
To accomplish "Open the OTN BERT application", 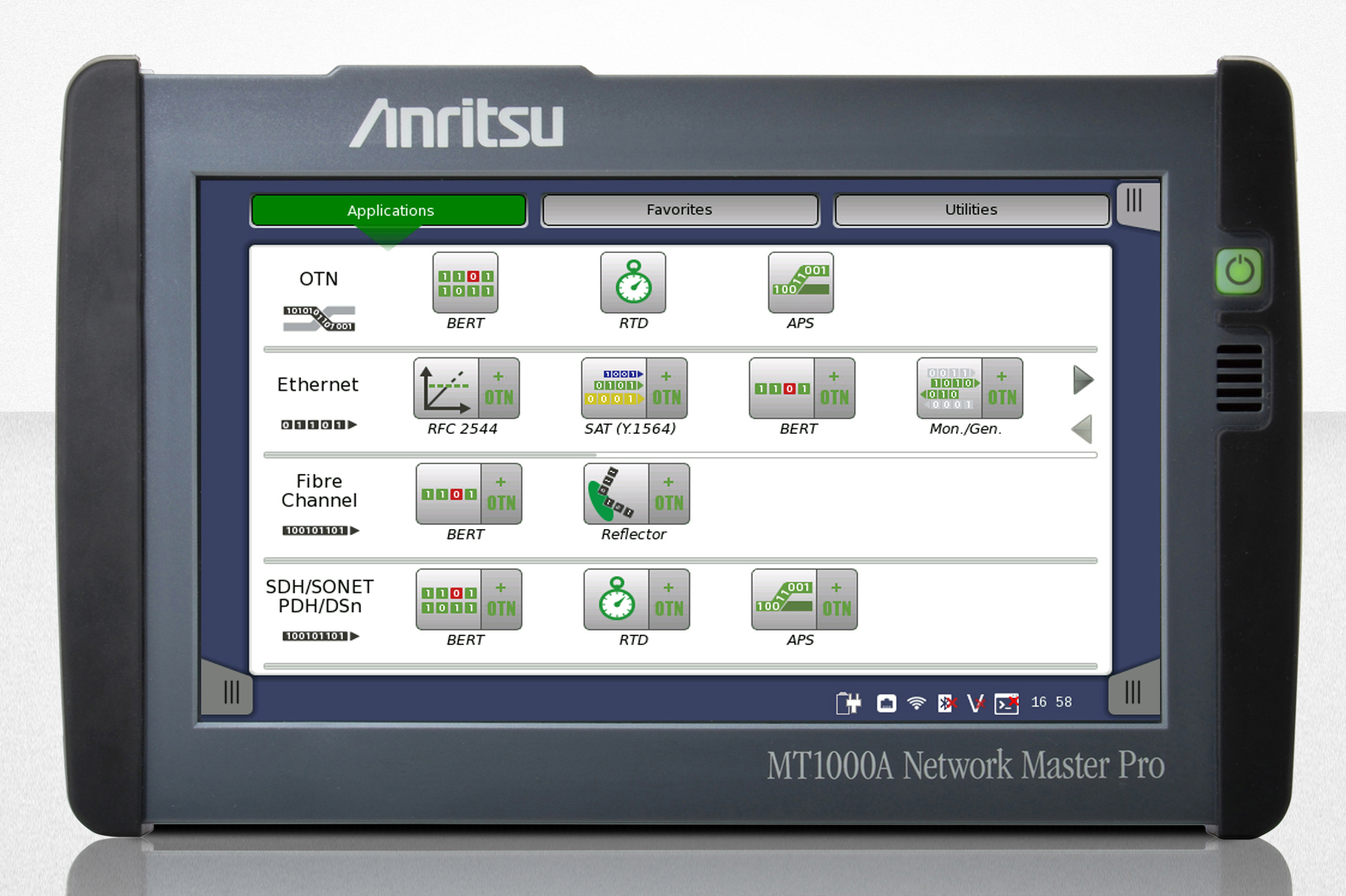I will pos(465,283).
